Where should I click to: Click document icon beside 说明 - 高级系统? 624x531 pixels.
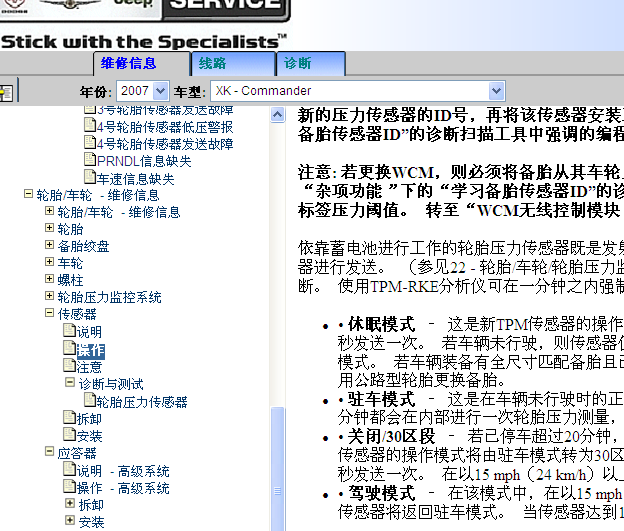69,469
